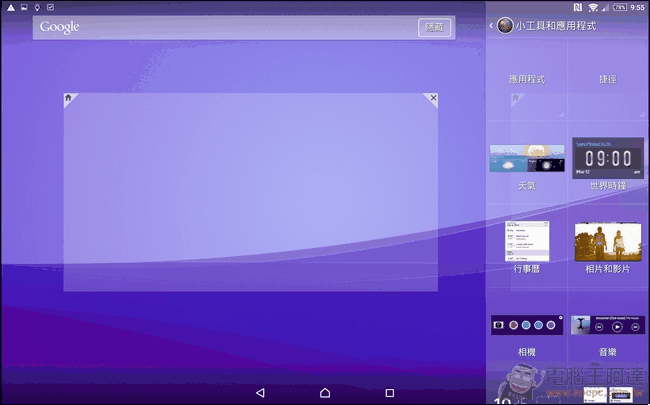The image size is (650, 405).
Task: Tap the globe icon beside 小工具和應用程式
Action: [x=505, y=26]
